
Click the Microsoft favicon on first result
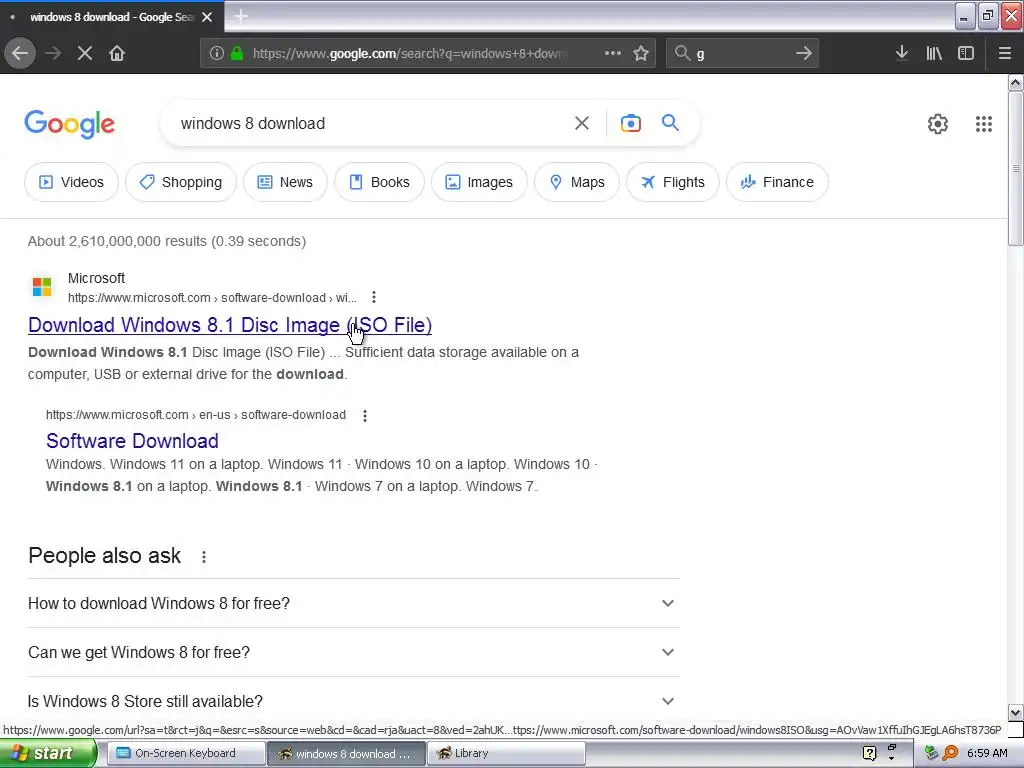(42, 286)
